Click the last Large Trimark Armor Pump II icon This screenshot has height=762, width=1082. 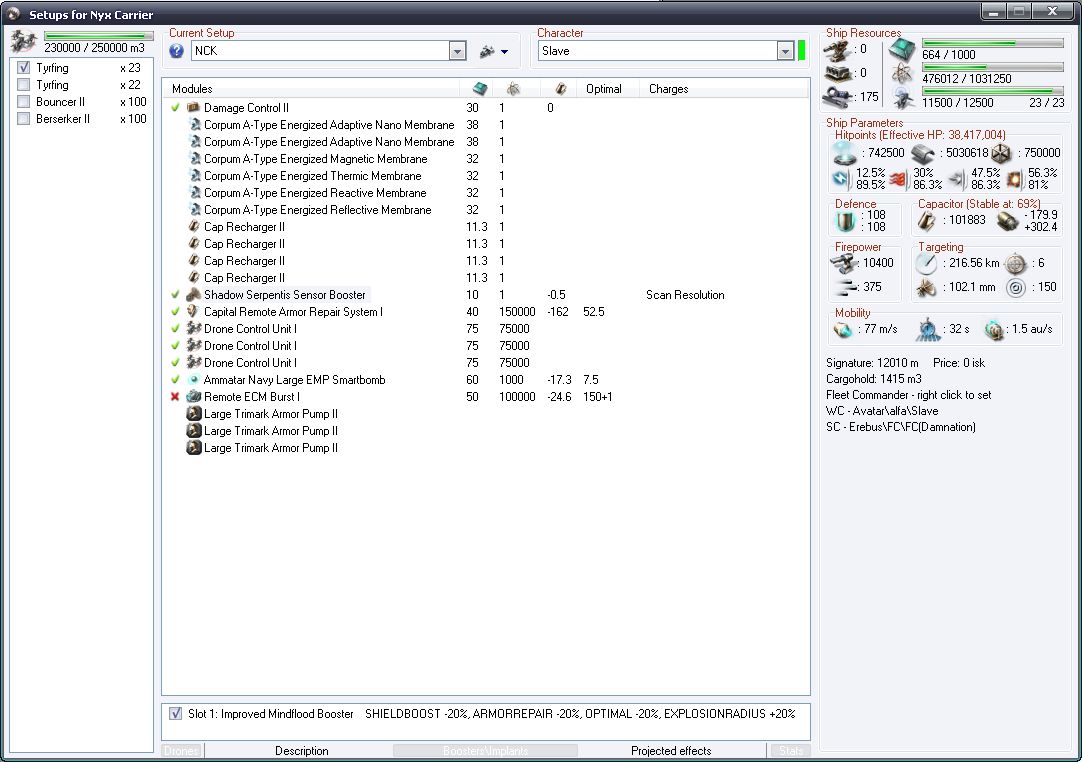click(194, 447)
